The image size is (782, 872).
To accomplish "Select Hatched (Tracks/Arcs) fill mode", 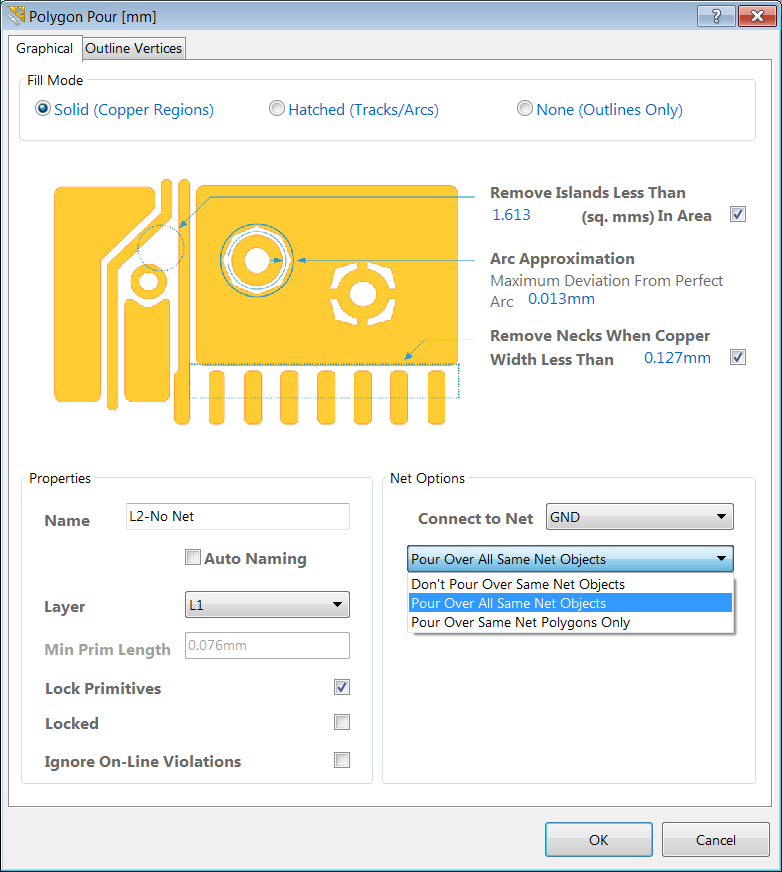I will pyautogui.click(x=277, y=109).
